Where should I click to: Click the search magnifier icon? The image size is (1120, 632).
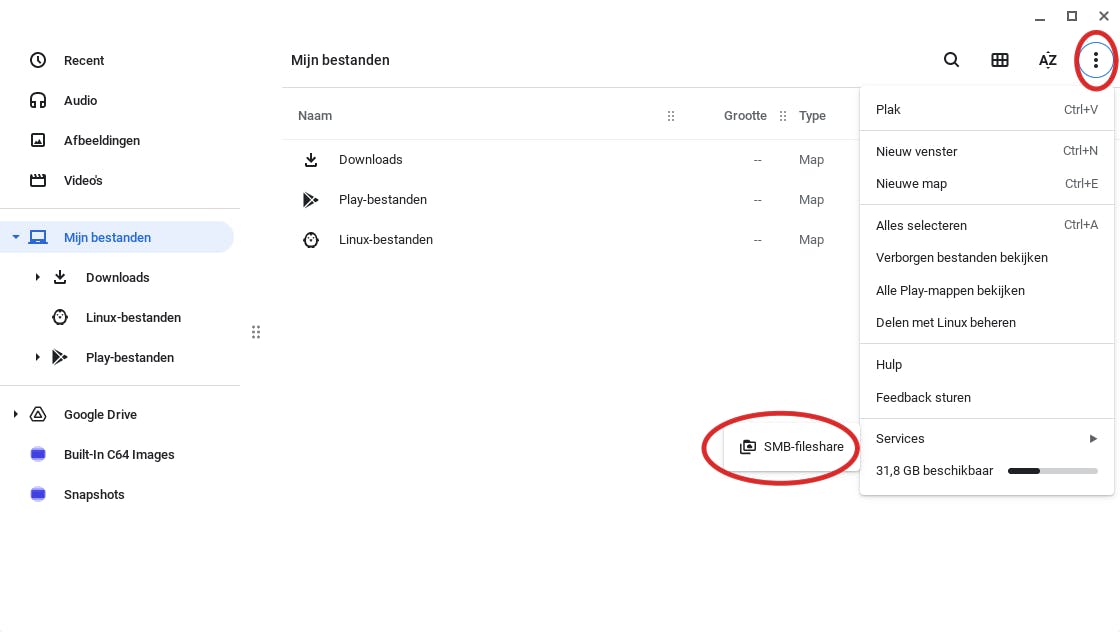tap(951, 60)
